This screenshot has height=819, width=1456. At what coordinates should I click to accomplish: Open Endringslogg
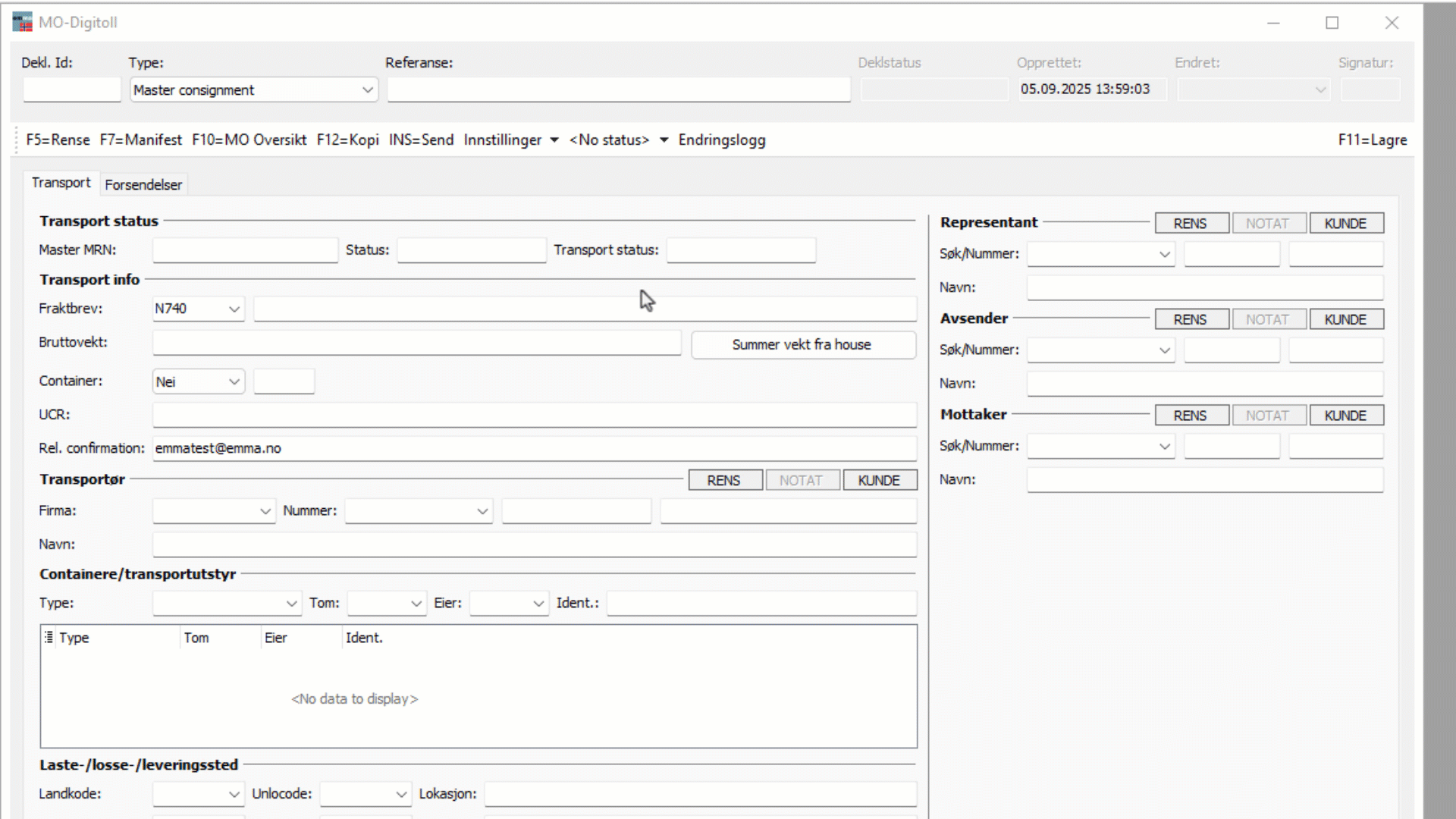(722, 140)
